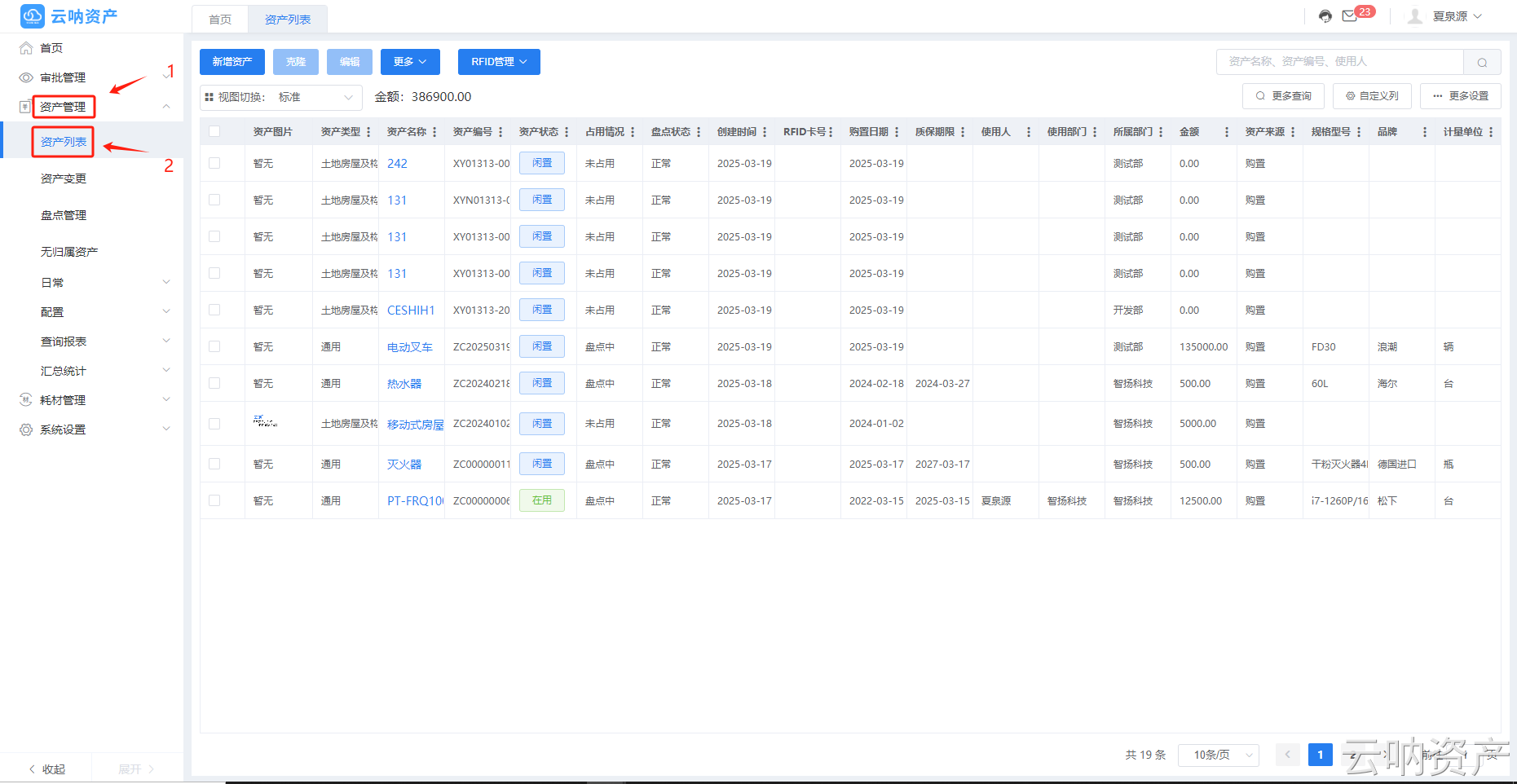1517x784 pixels.
Task: Check the 移动式房屋 row checkbox
Action: (x=214, y=424)
